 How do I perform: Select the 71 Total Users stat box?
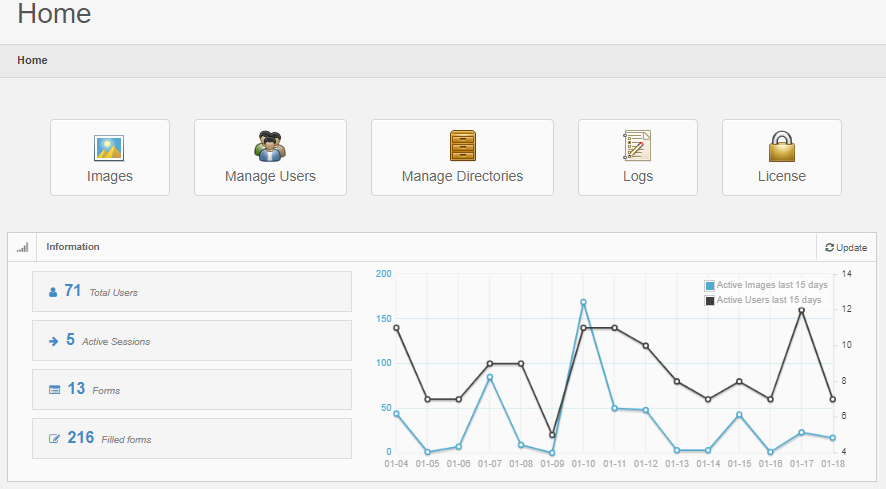(x=192, y=291)
